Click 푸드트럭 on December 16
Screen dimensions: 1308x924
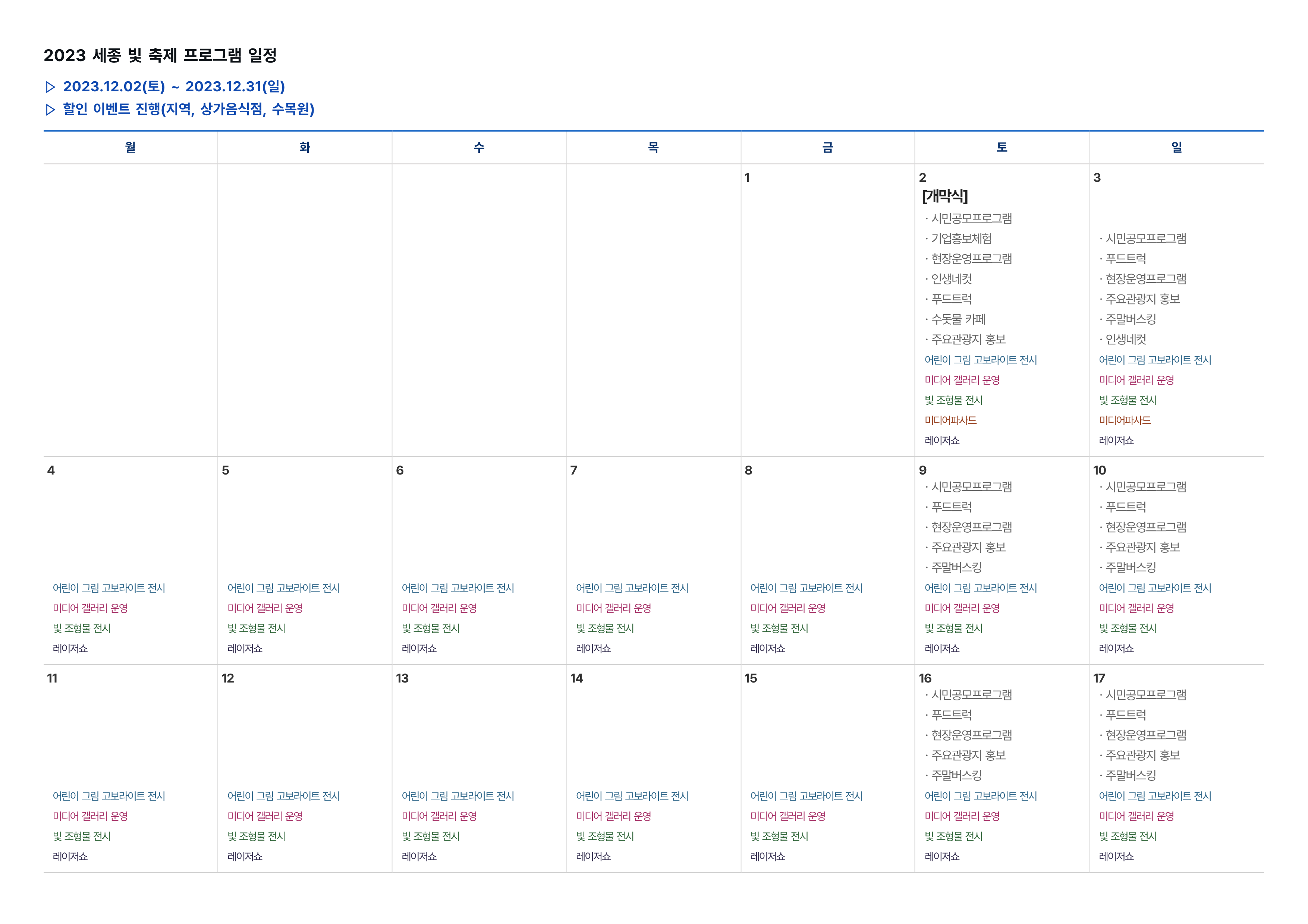951,715
